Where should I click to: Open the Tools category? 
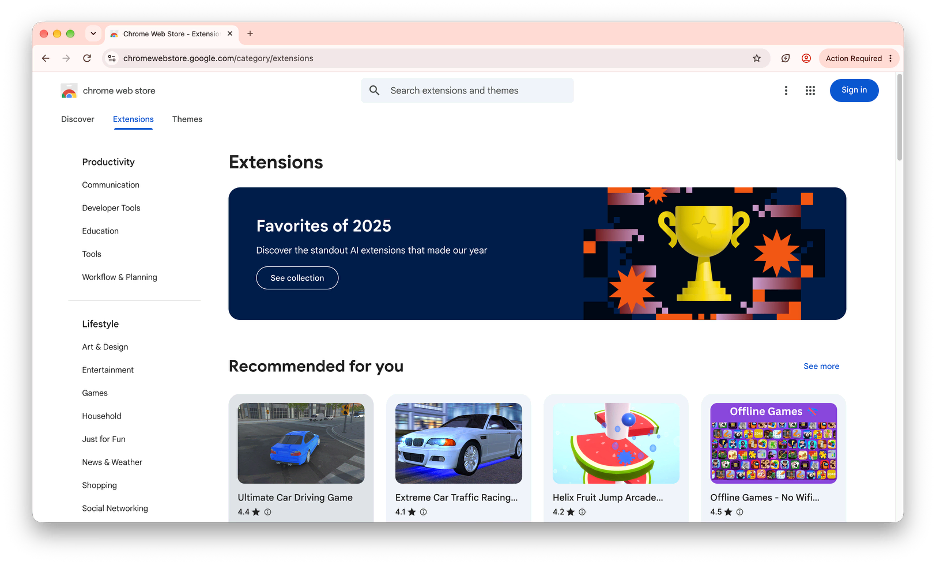click(x=91, y=254)
